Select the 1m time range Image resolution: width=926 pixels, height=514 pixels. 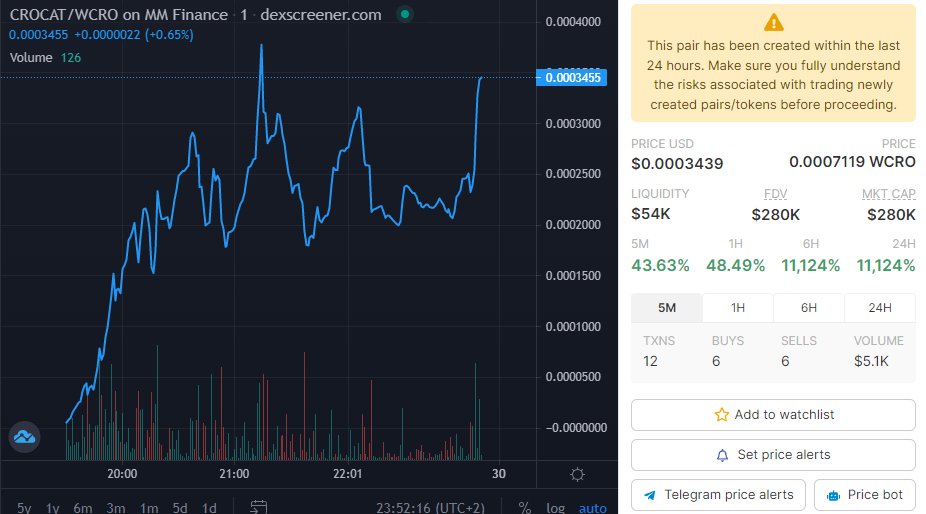pos(149,508)
